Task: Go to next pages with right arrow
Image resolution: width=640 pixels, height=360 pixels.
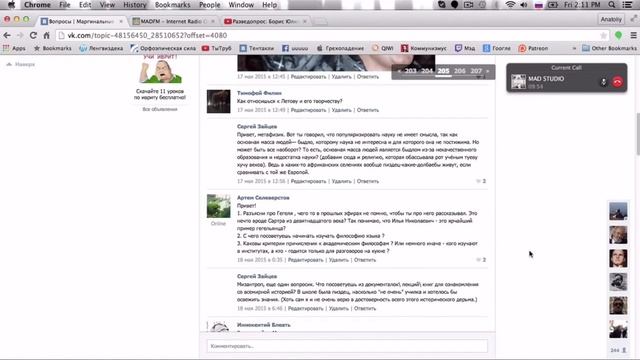Action: (487, 71)
